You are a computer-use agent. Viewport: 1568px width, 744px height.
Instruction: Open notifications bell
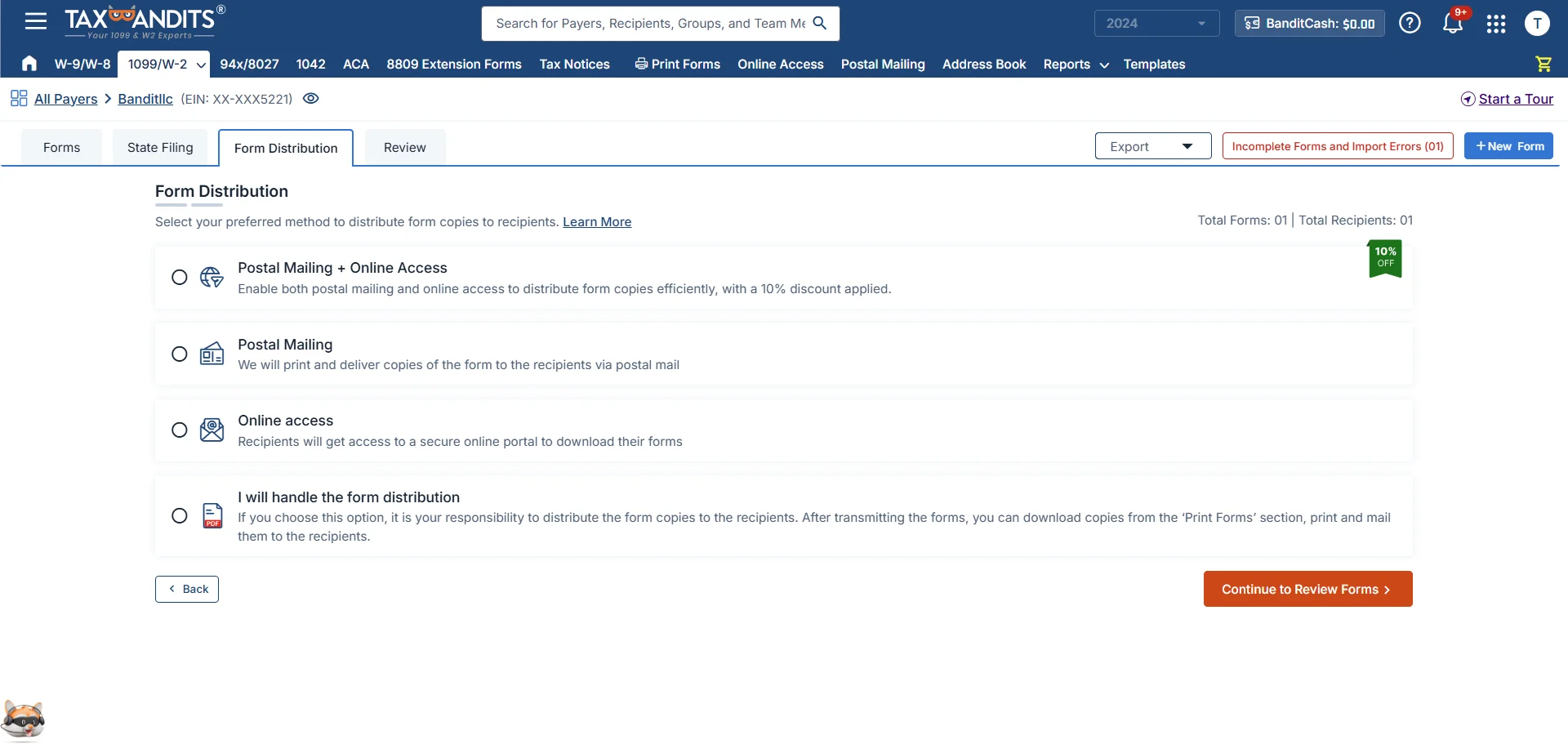(x=1453, y=23)
